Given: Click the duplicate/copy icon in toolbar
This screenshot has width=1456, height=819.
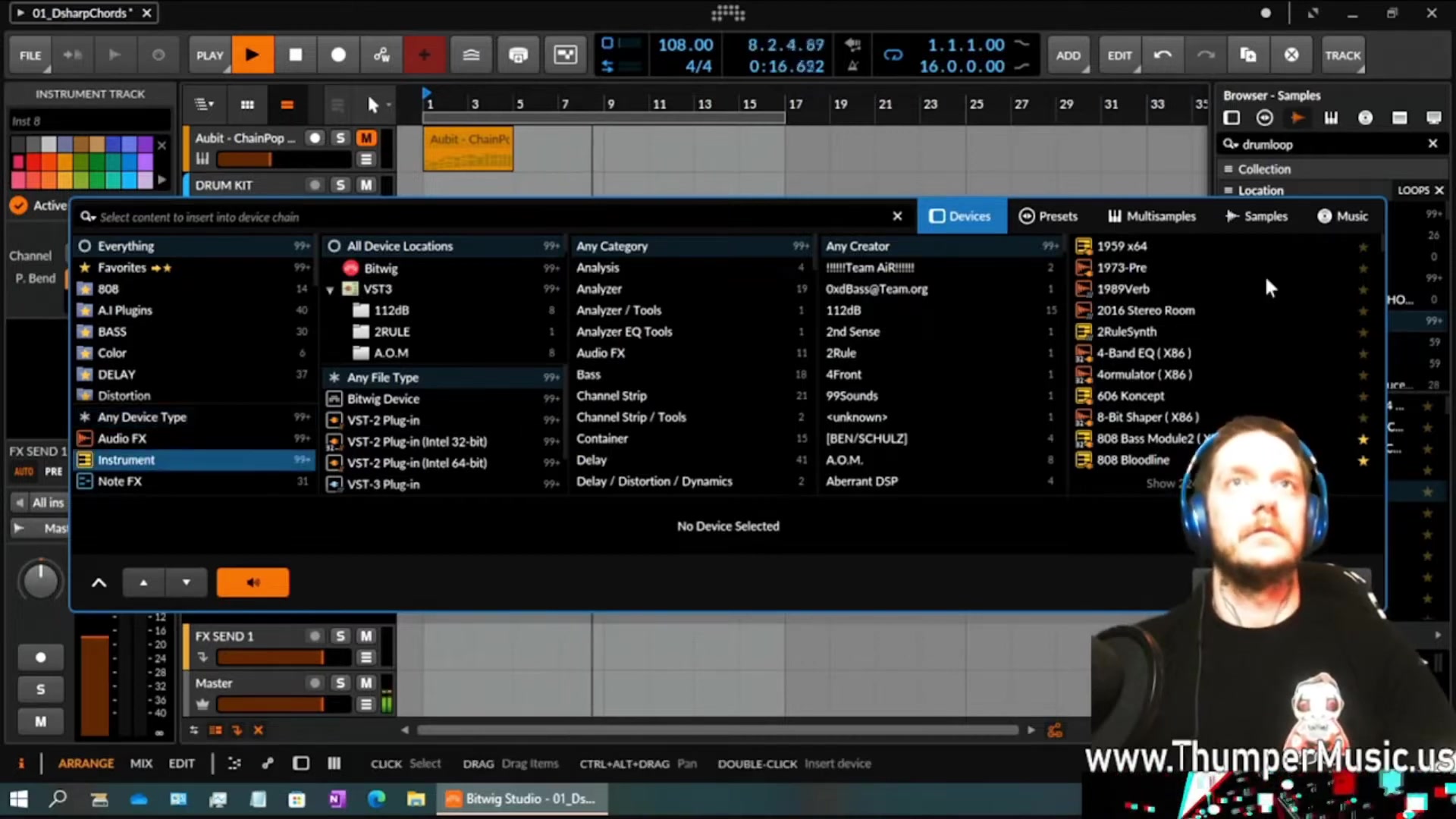Looking at the screenshot, I should point(1248,55).
